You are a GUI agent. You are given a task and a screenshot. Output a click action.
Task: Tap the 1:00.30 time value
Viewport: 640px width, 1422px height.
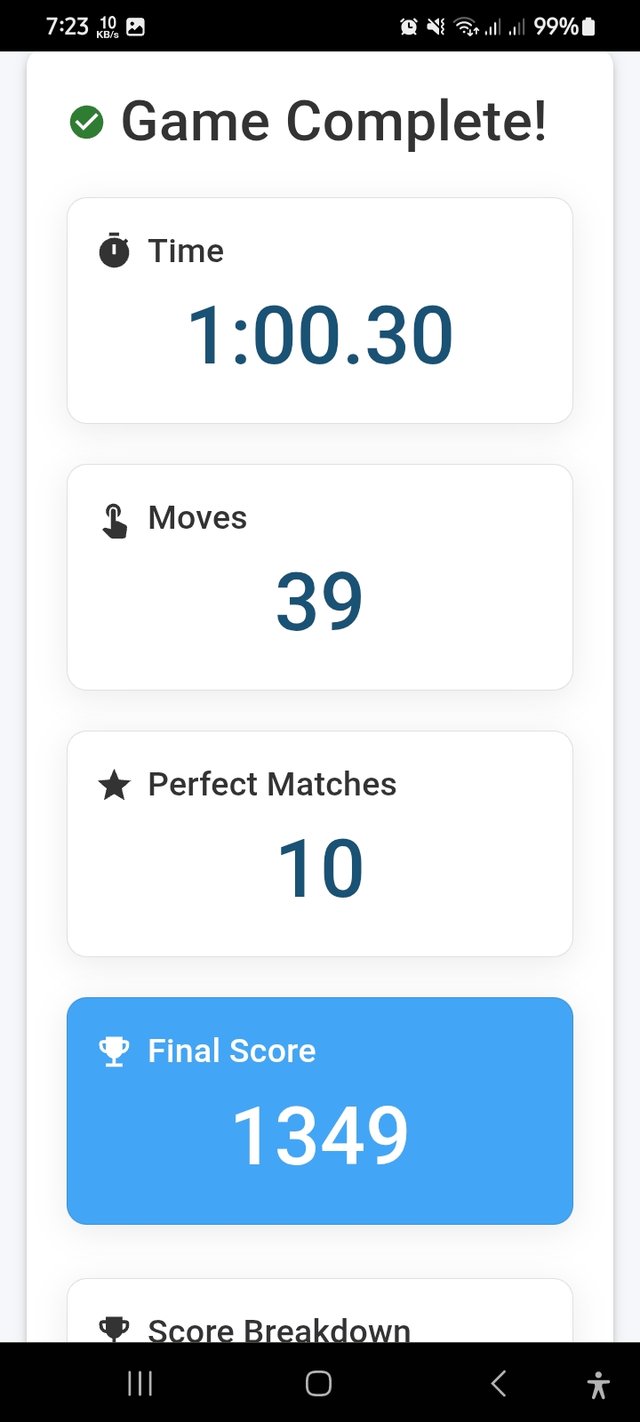click(x=320, y=336)
